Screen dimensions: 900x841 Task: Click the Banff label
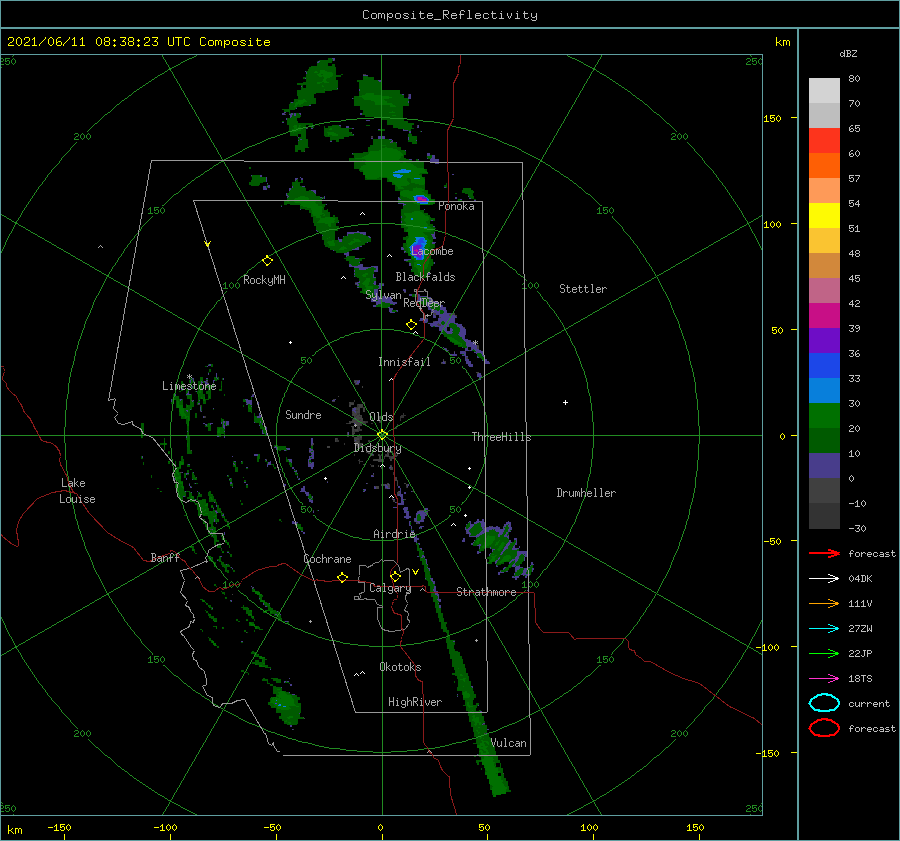165,557
